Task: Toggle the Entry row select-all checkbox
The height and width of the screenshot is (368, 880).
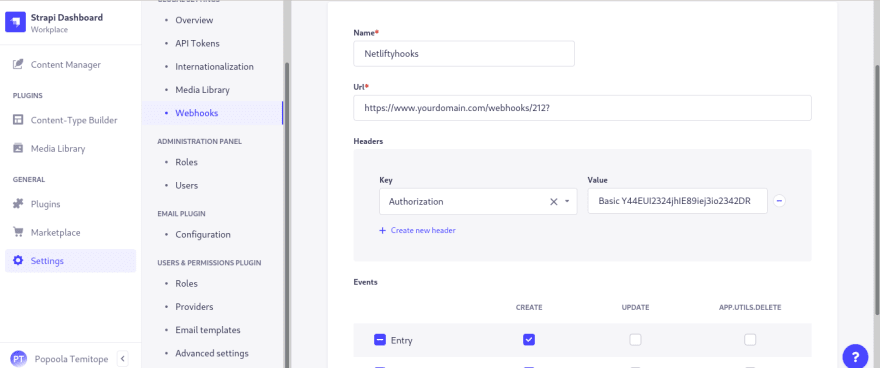Action: pos(379,340)
